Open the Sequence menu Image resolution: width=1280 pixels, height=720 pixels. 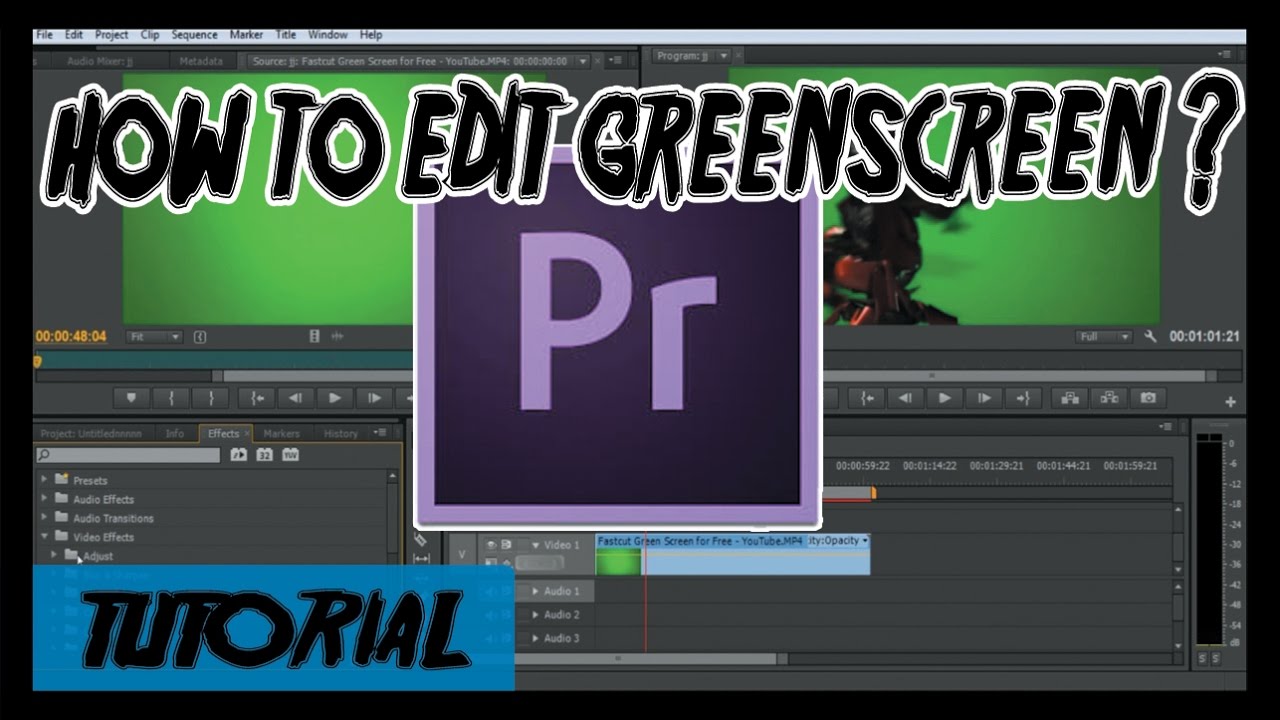(194, 35)
